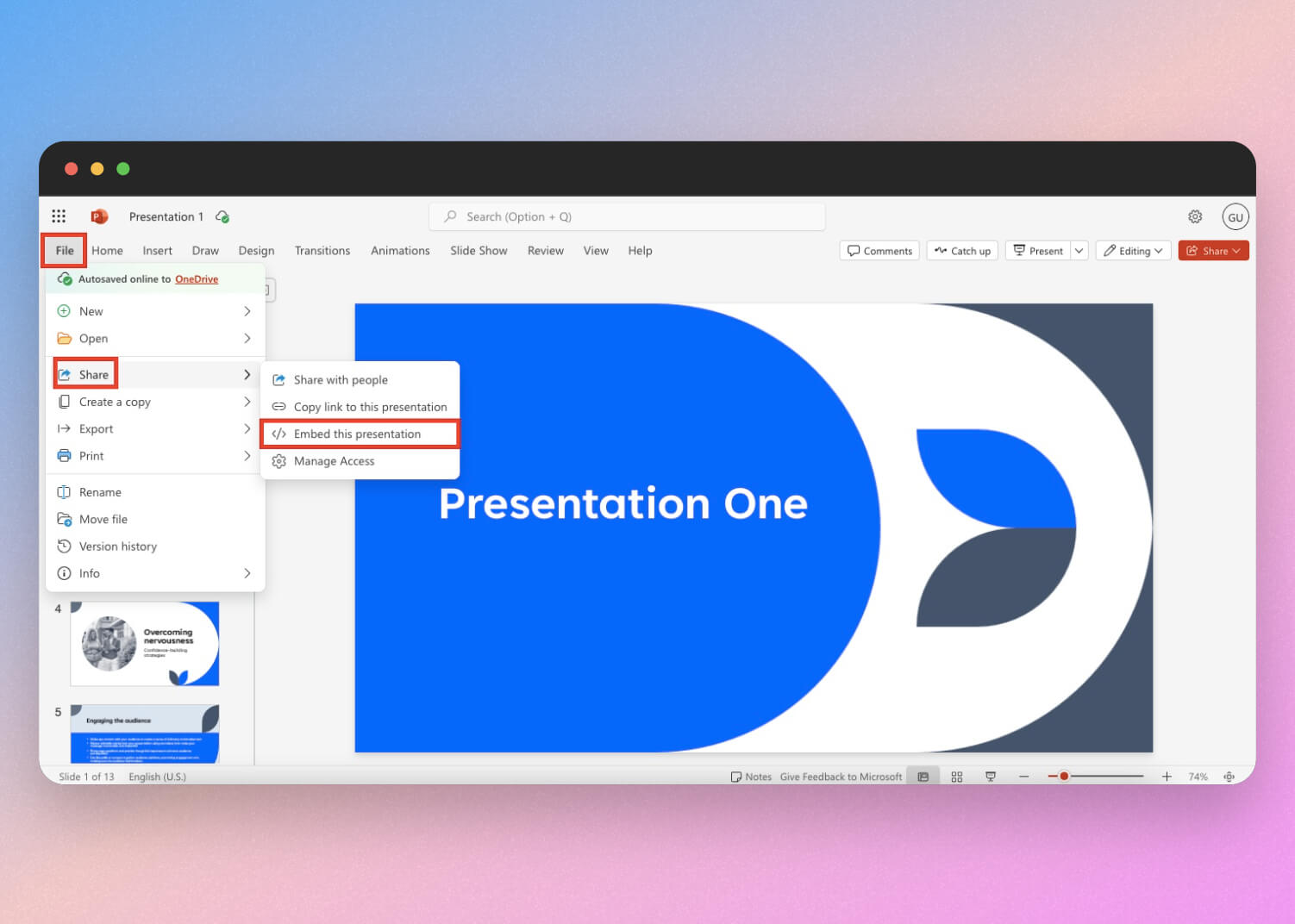Start Slide Show from status bar icon
Viewport: 1295px width, 924px height.
coord(991,777)
